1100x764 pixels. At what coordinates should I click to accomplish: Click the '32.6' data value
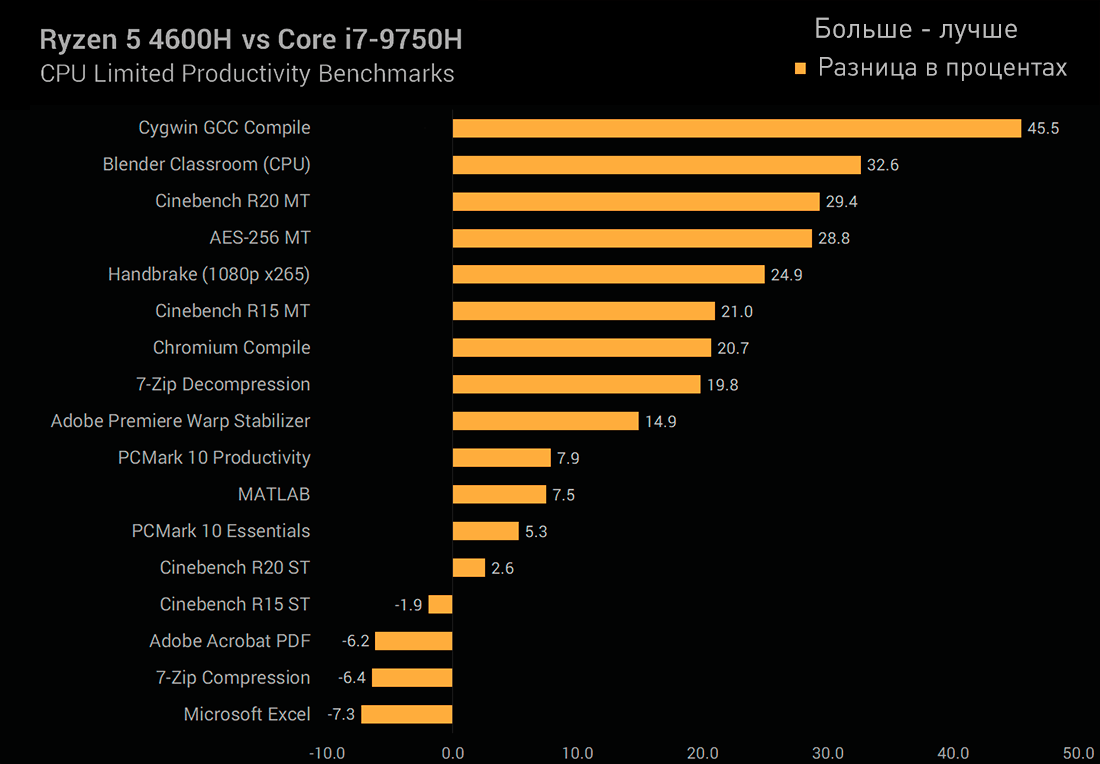click(883, 166)
